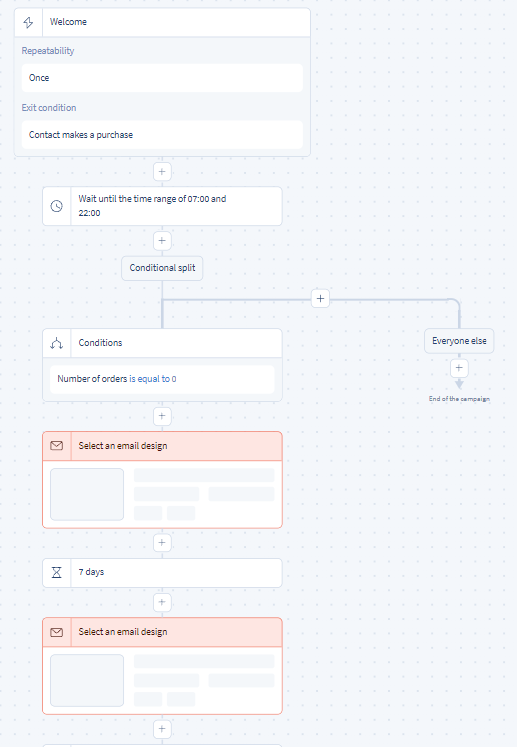Add a step above Conditional split
This screenshot has height=747, width=517.
click(162, 241)
